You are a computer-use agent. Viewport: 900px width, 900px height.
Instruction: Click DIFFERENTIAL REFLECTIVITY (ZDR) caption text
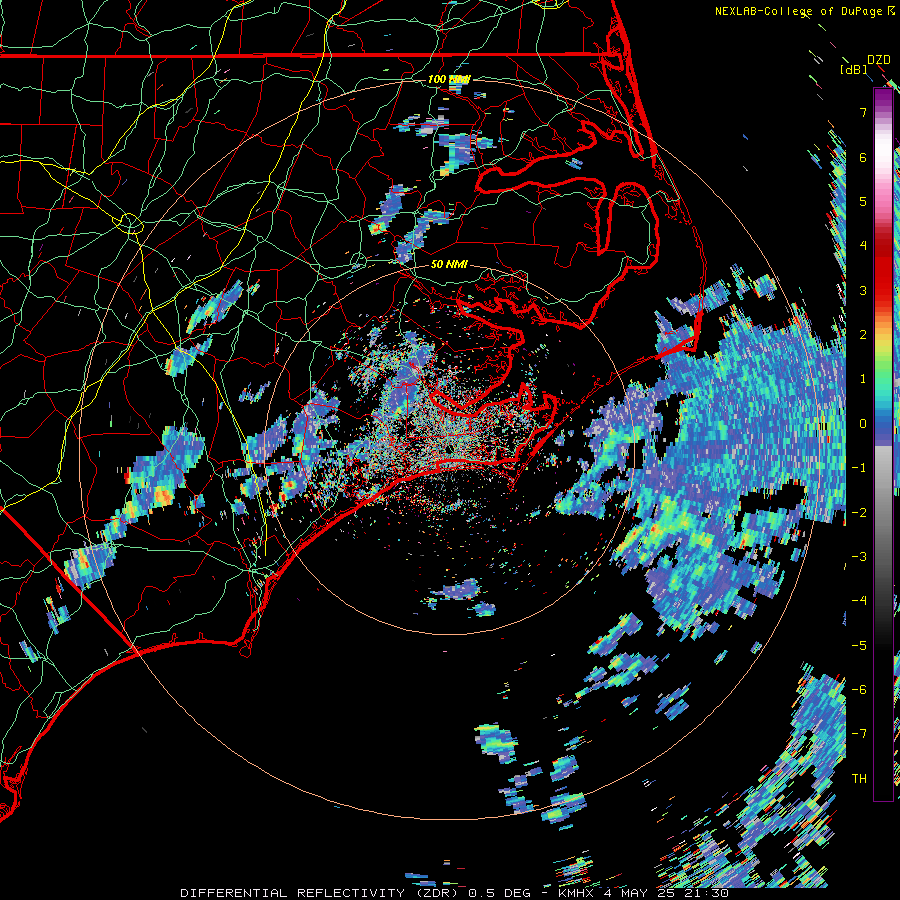tap(321, 893)
